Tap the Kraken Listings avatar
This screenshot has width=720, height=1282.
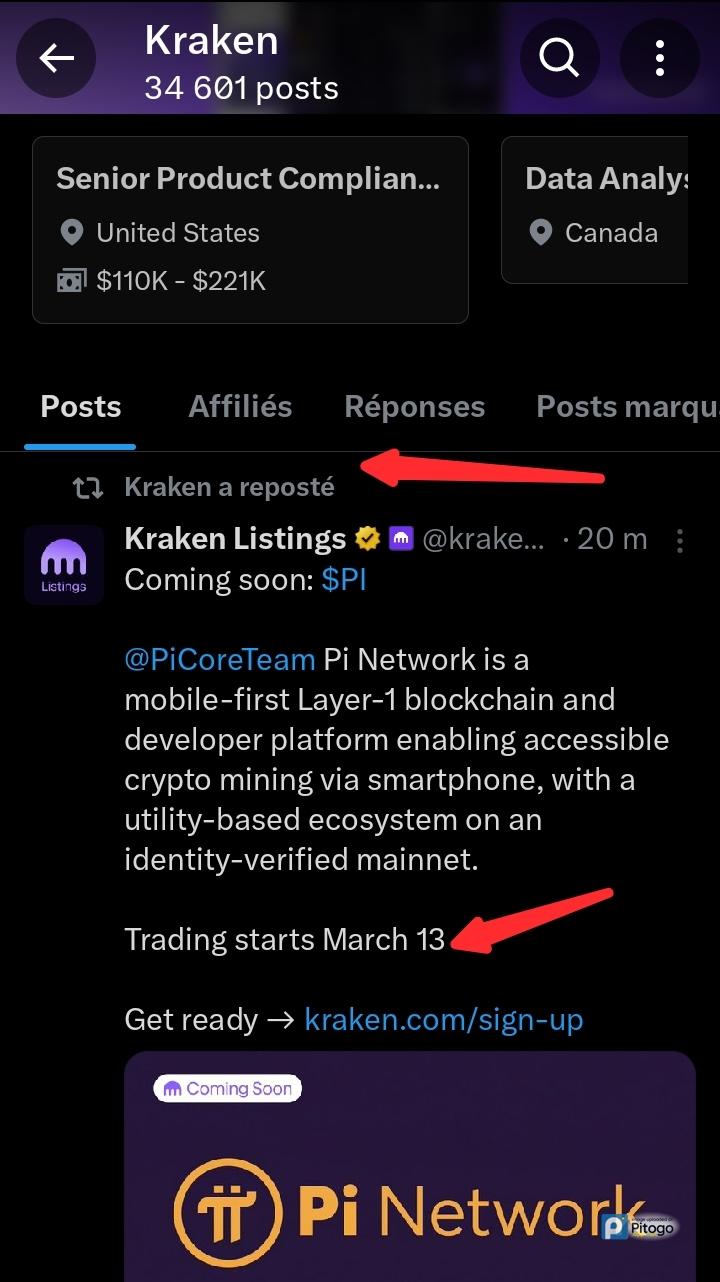[x=64, y=565]
